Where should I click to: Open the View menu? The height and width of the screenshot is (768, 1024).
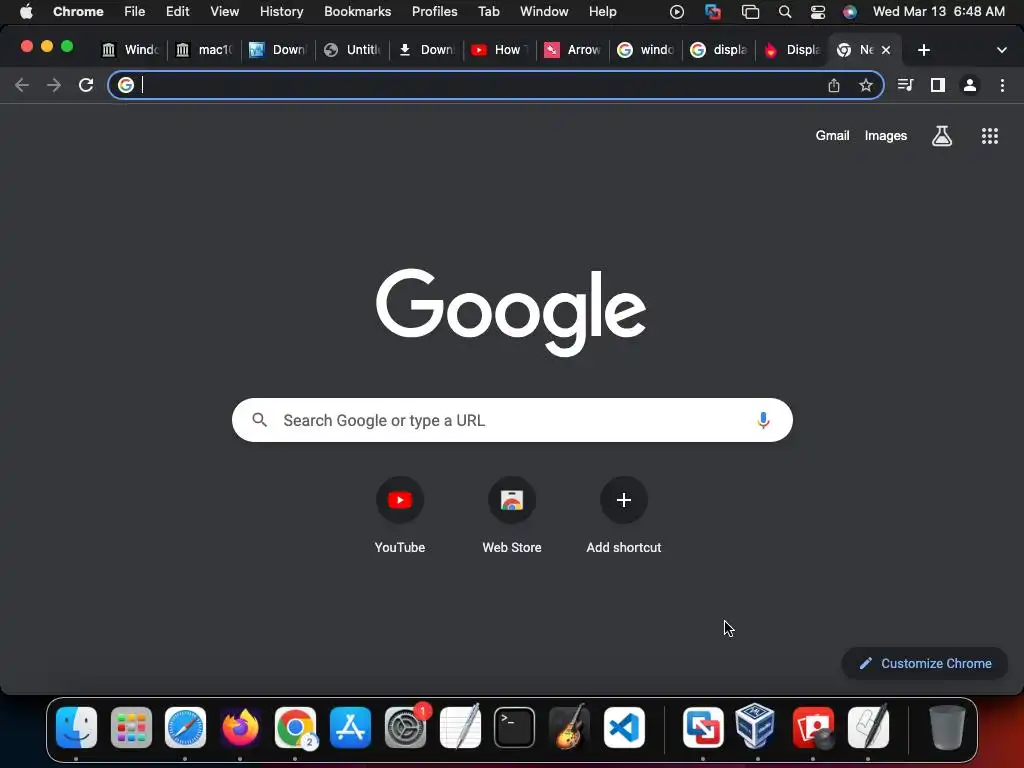tap(225, 12)
